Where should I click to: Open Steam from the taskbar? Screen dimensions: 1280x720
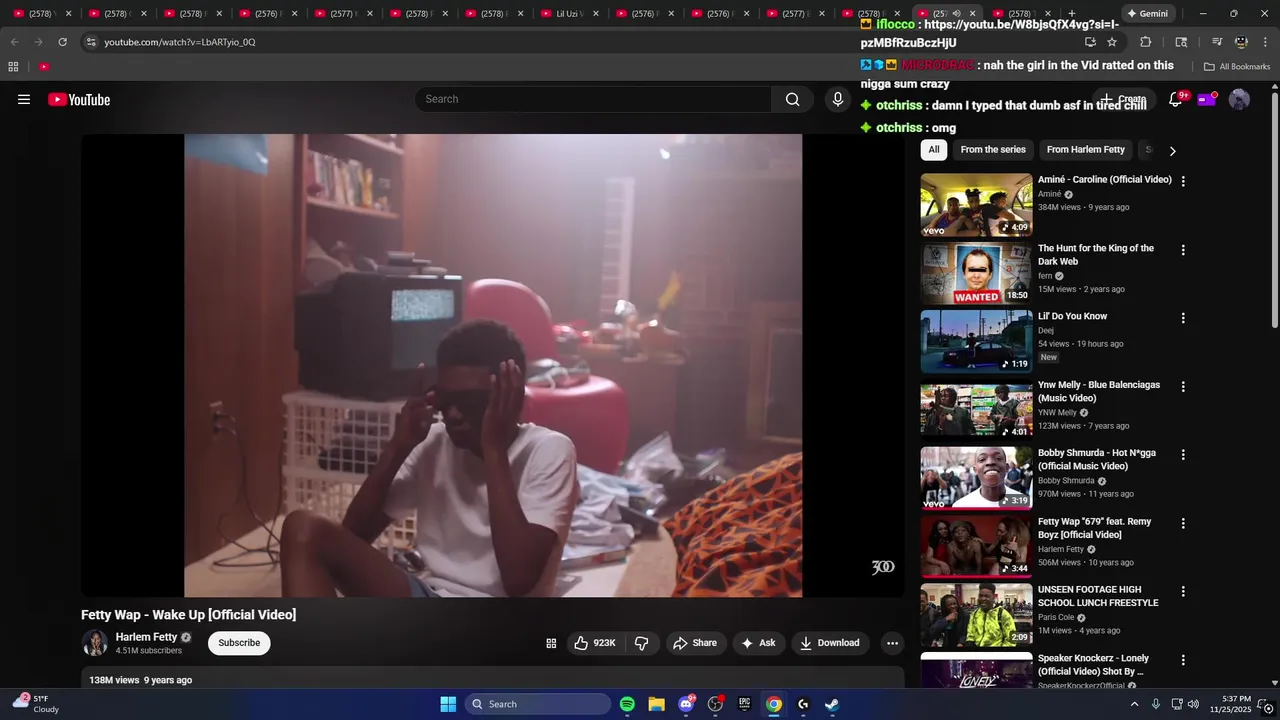tap(832, 704)
